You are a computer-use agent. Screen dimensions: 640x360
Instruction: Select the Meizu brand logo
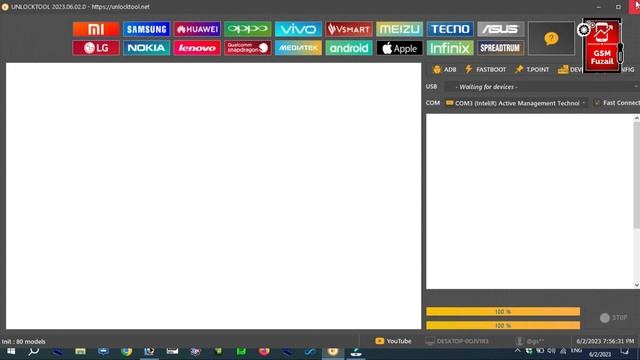pyautogui.click(x=400, y=29)
